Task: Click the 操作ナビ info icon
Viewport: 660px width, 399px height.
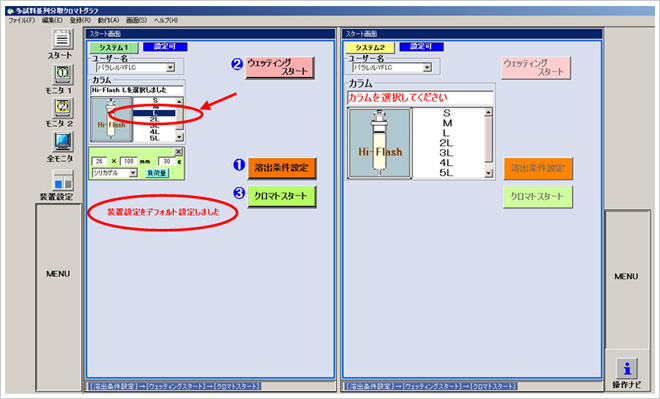Action: click(627, 368)
